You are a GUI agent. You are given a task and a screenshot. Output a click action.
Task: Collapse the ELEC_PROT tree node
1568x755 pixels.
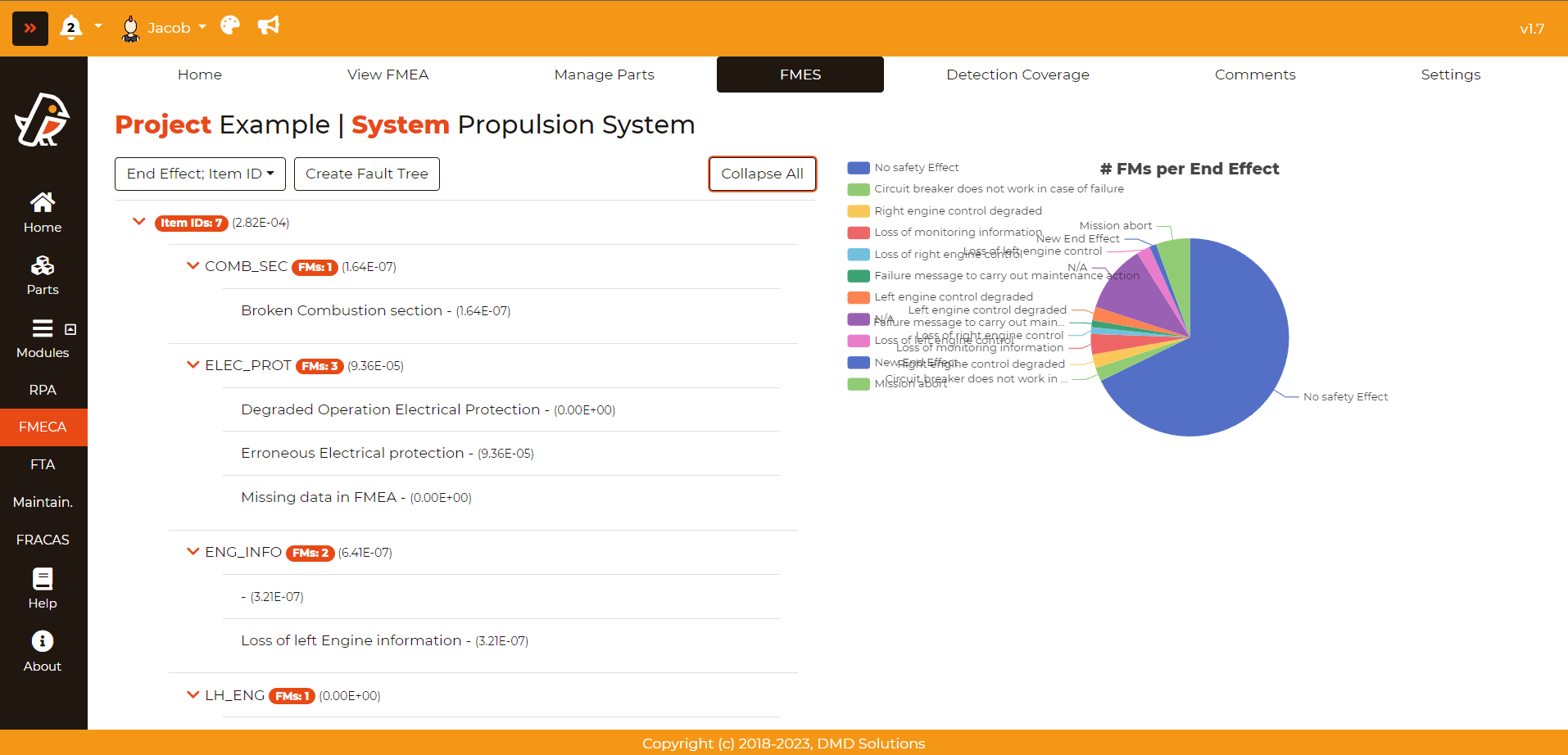tap(193, 365)
